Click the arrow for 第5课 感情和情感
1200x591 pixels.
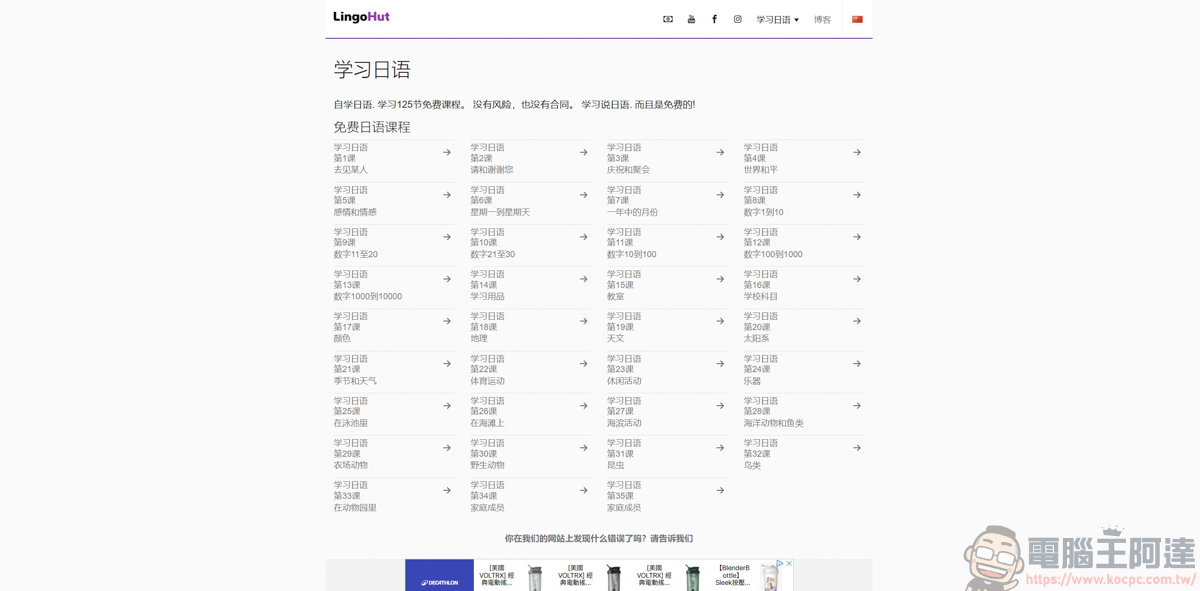447,195
